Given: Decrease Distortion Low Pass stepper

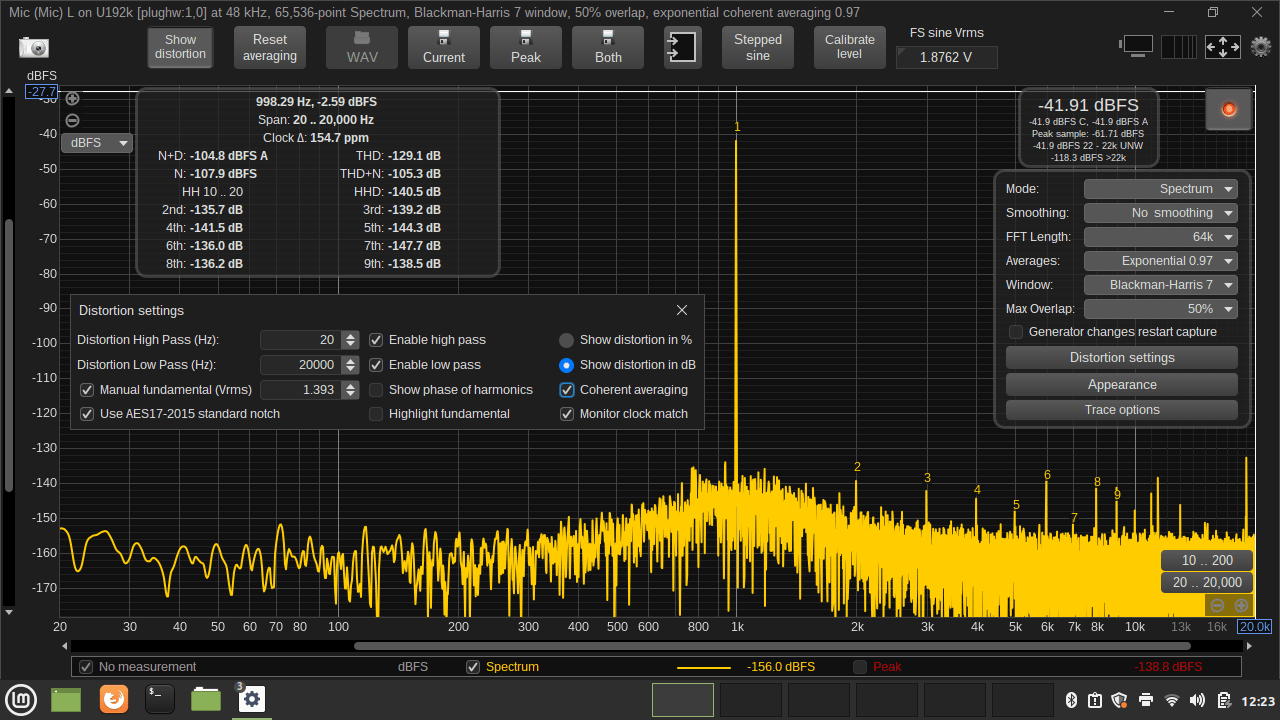Looking at the screenshot, I should 350,370.
